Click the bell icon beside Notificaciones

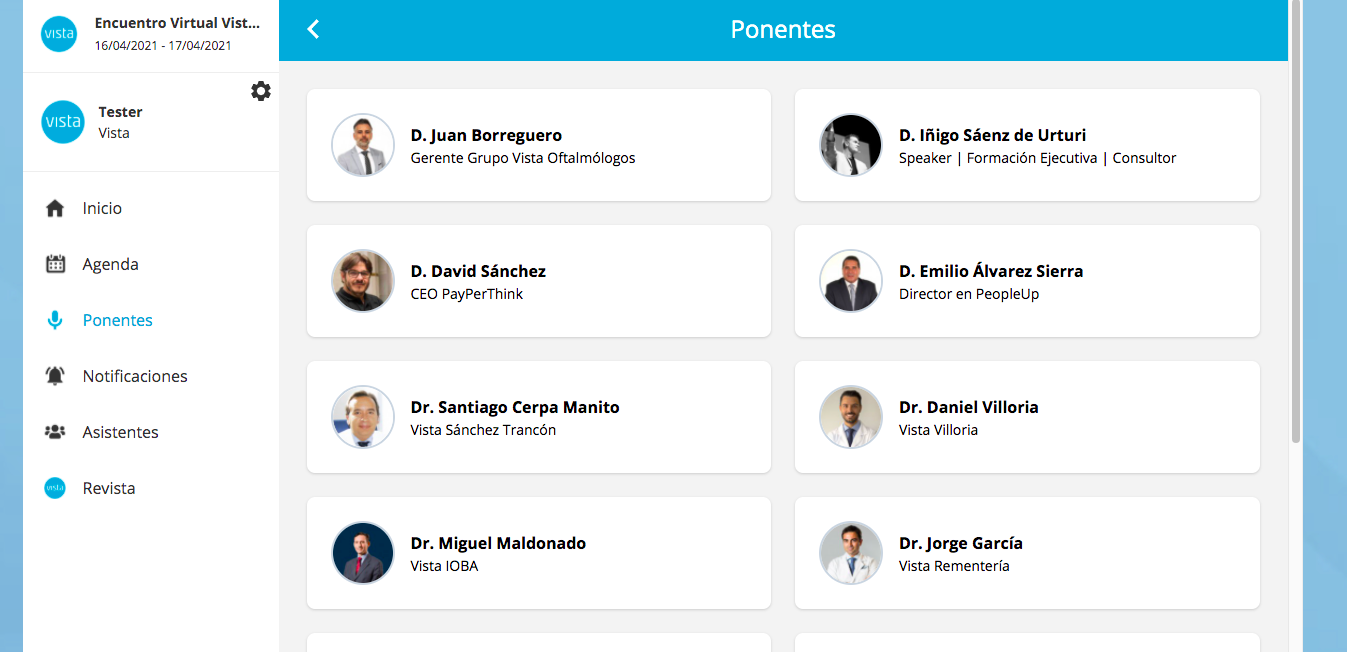[55, 377]
